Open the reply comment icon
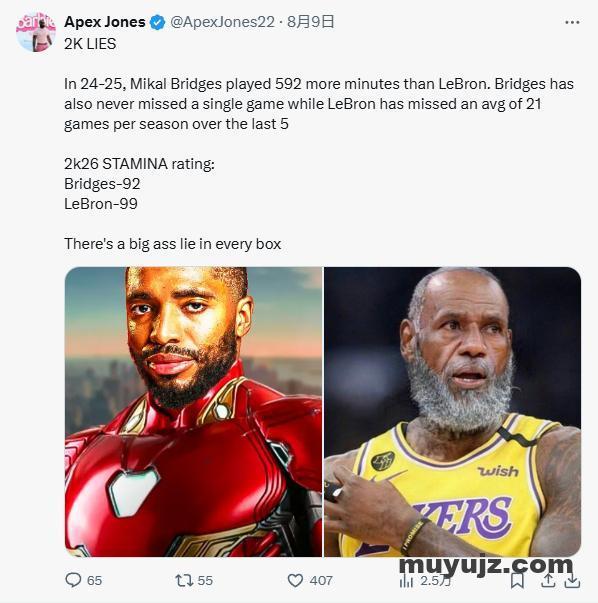 tap(73, 580)
